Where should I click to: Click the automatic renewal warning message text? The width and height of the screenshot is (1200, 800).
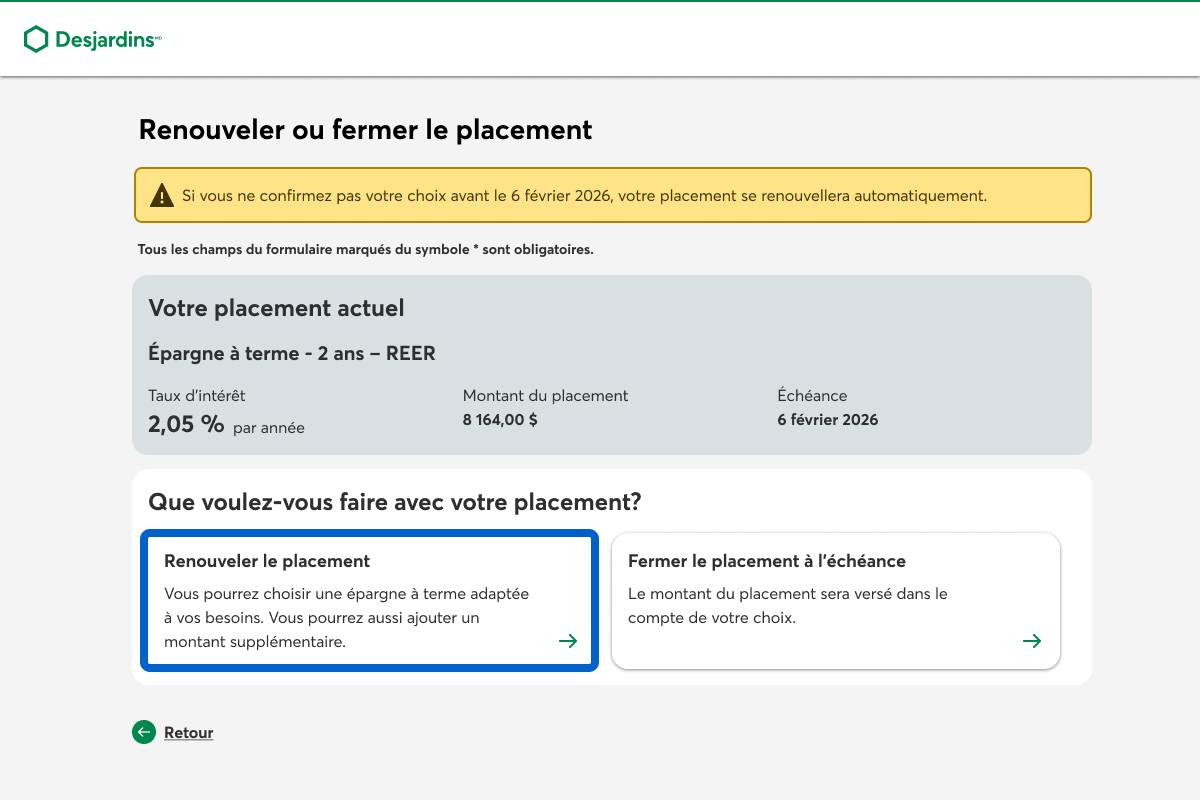(x=584, y=196)
